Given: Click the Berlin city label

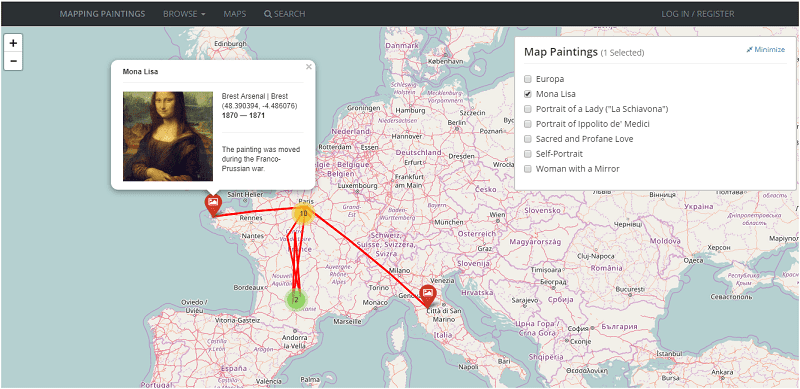Looking at the screenshot, I should point(457,123).
